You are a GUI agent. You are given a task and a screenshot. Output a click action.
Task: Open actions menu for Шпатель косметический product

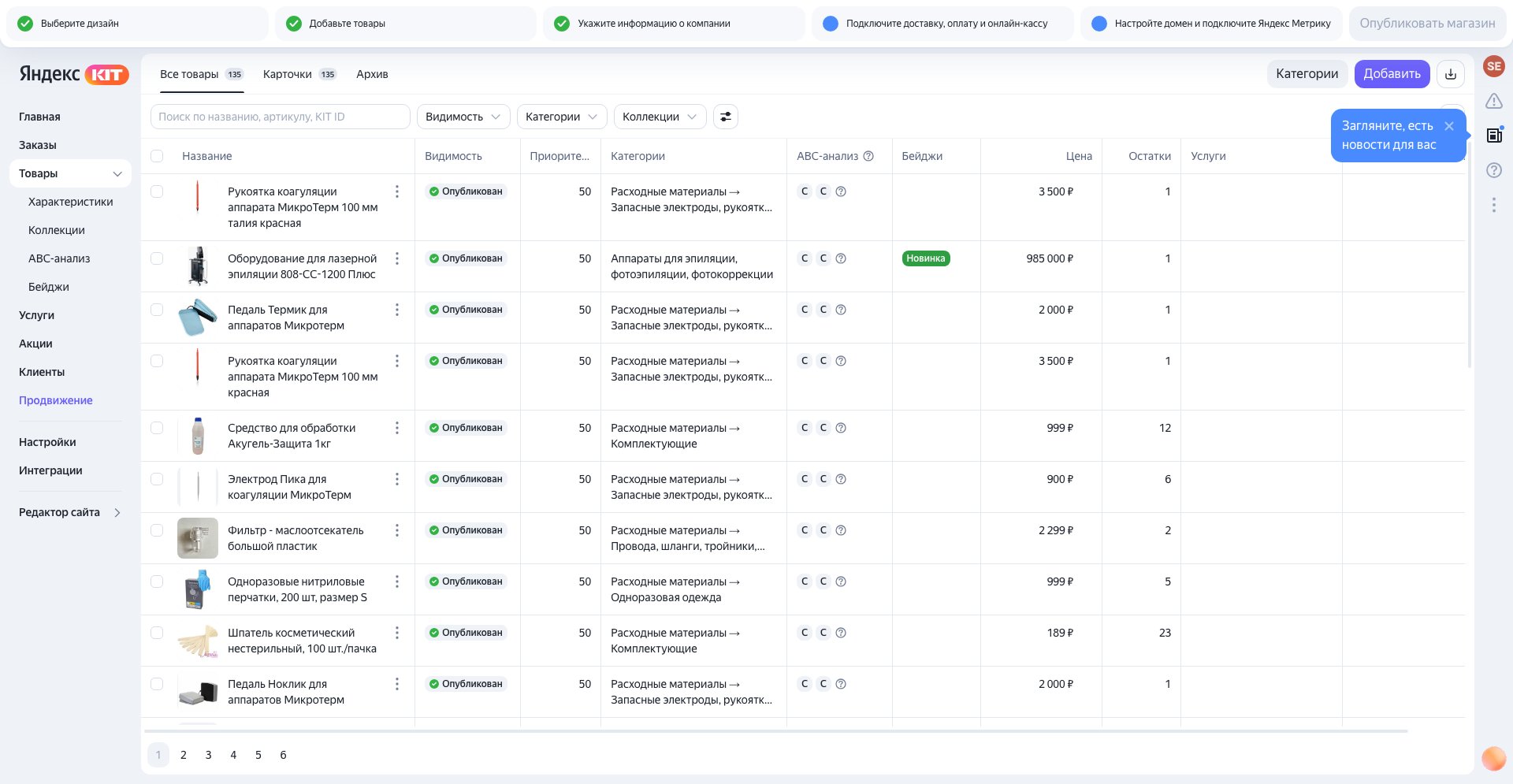tap(397, 633)
